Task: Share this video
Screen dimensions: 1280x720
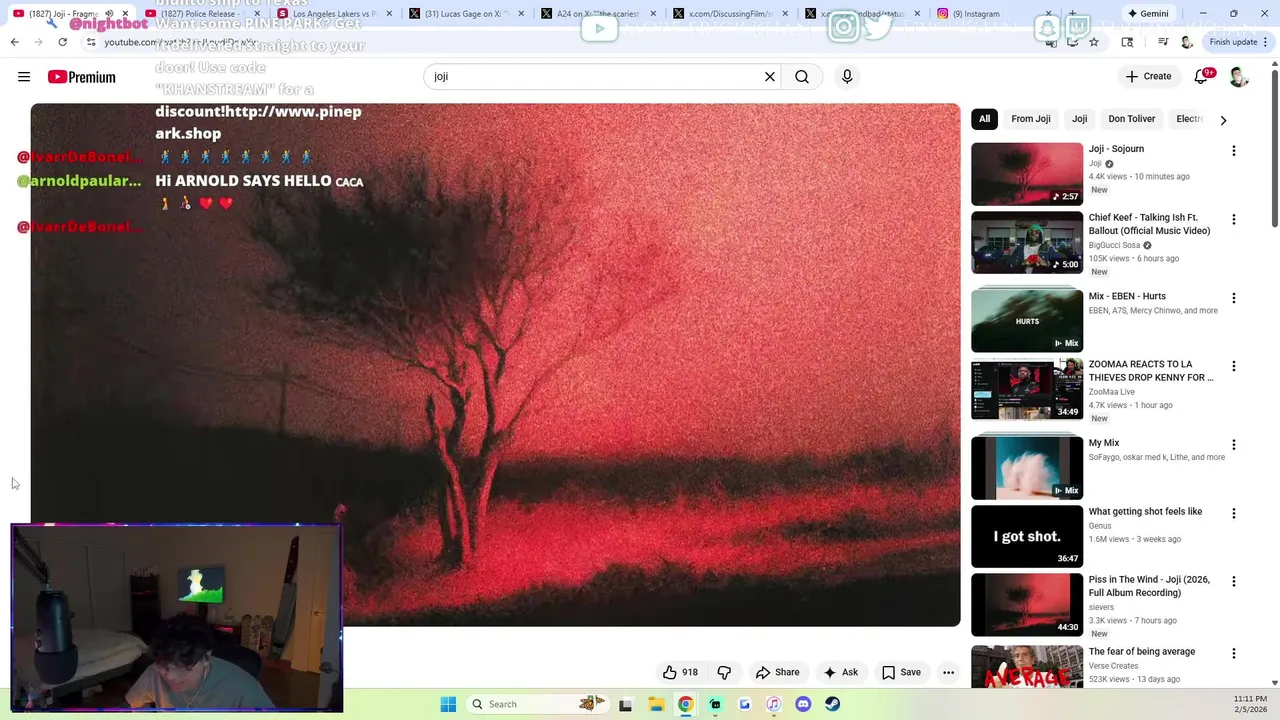Action: click(778, 672)
